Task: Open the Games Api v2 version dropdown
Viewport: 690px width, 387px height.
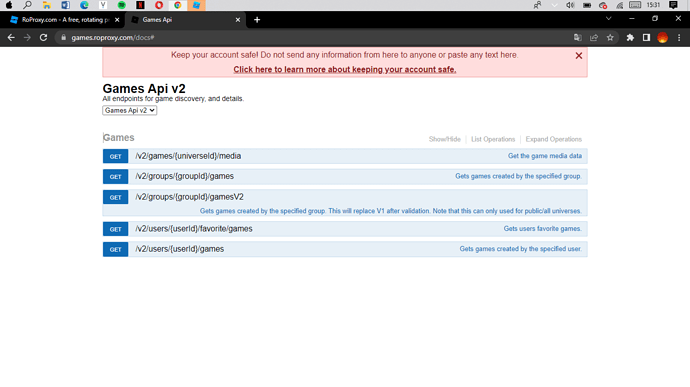Action: coord(129,111)
